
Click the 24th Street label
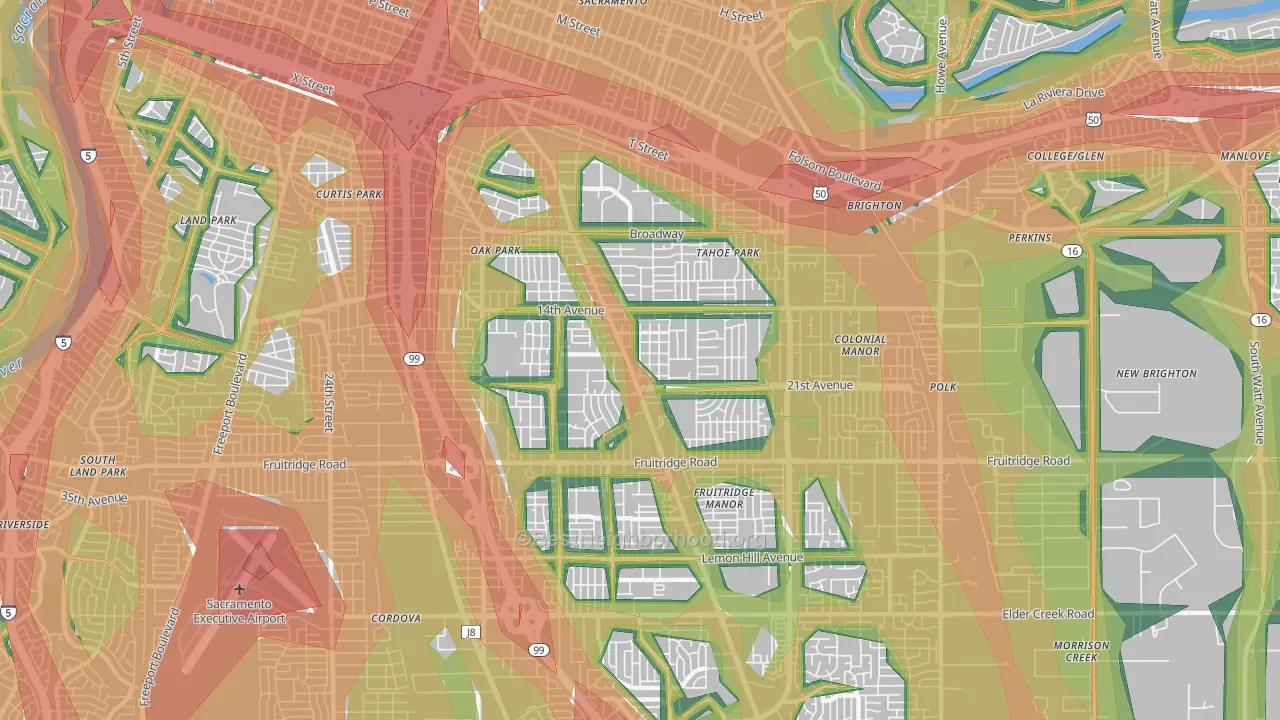pyautogui.click(x=329, y=402)
